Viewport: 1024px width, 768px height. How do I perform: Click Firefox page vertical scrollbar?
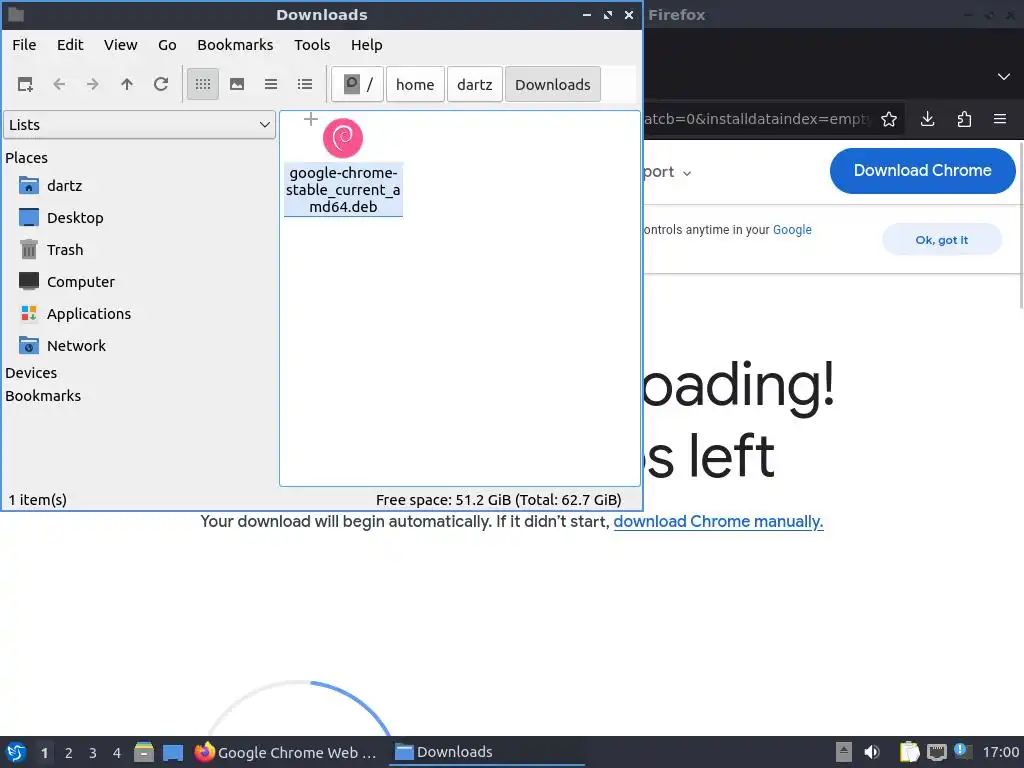[x=1021, y=225]
